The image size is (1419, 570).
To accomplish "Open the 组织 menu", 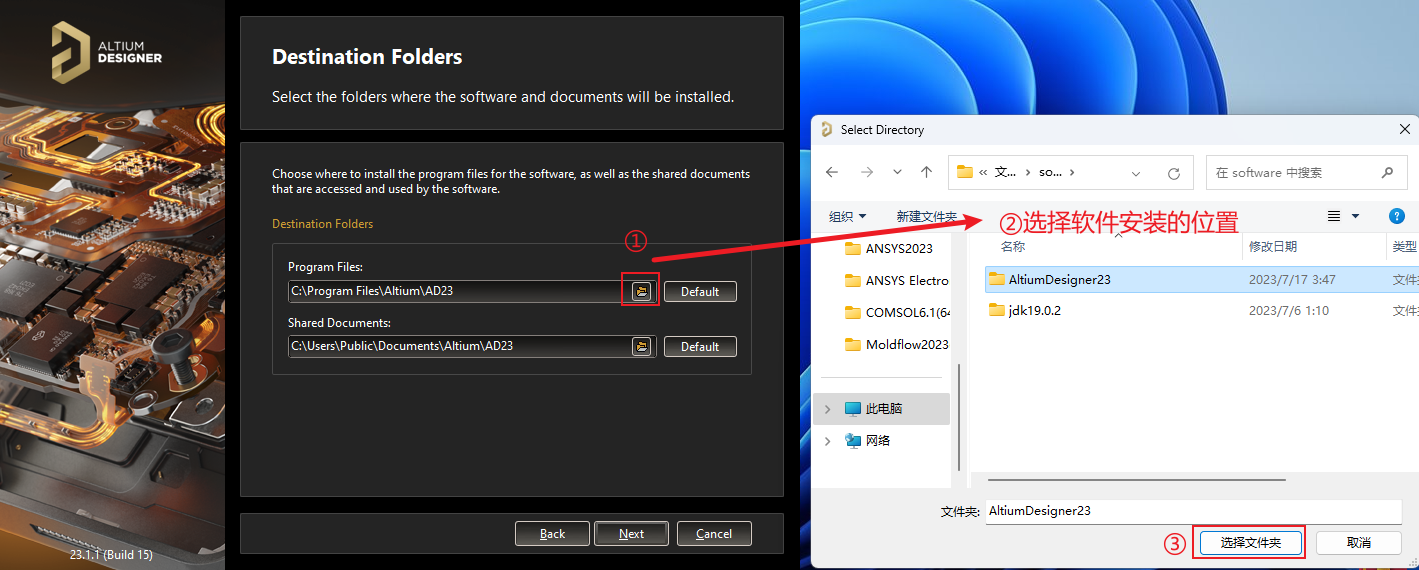I will (847, 216).
